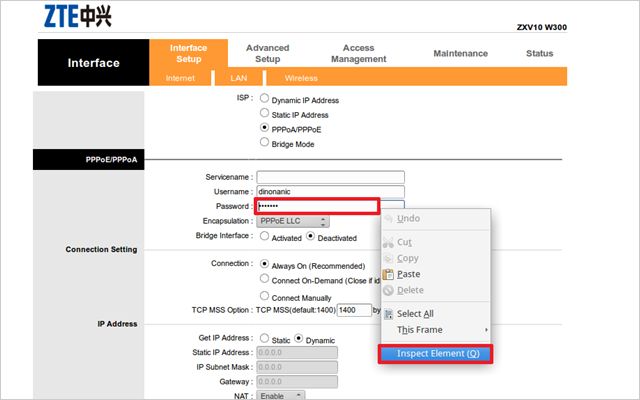The width and height of the screenshot is (640, 400).
Task: Click the Username text field
Action: point(329,191)
